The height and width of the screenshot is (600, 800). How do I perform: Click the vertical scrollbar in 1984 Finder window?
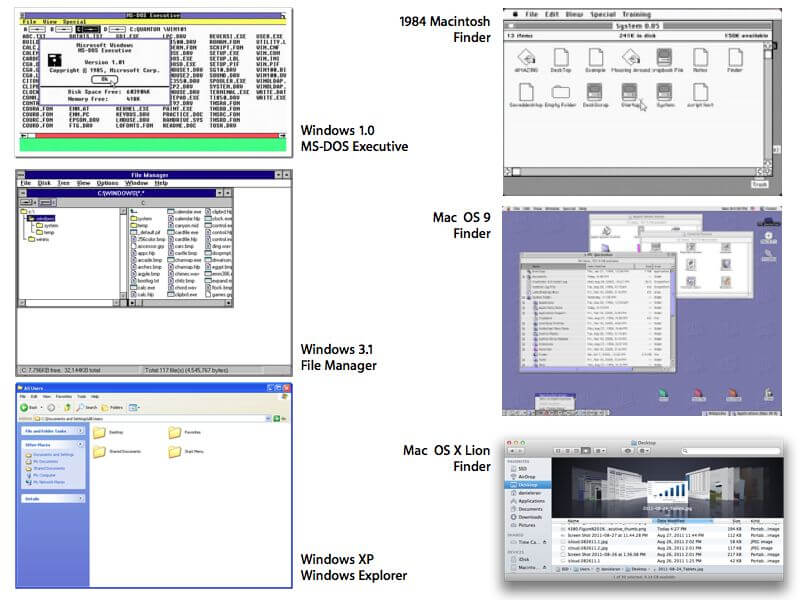768,105
